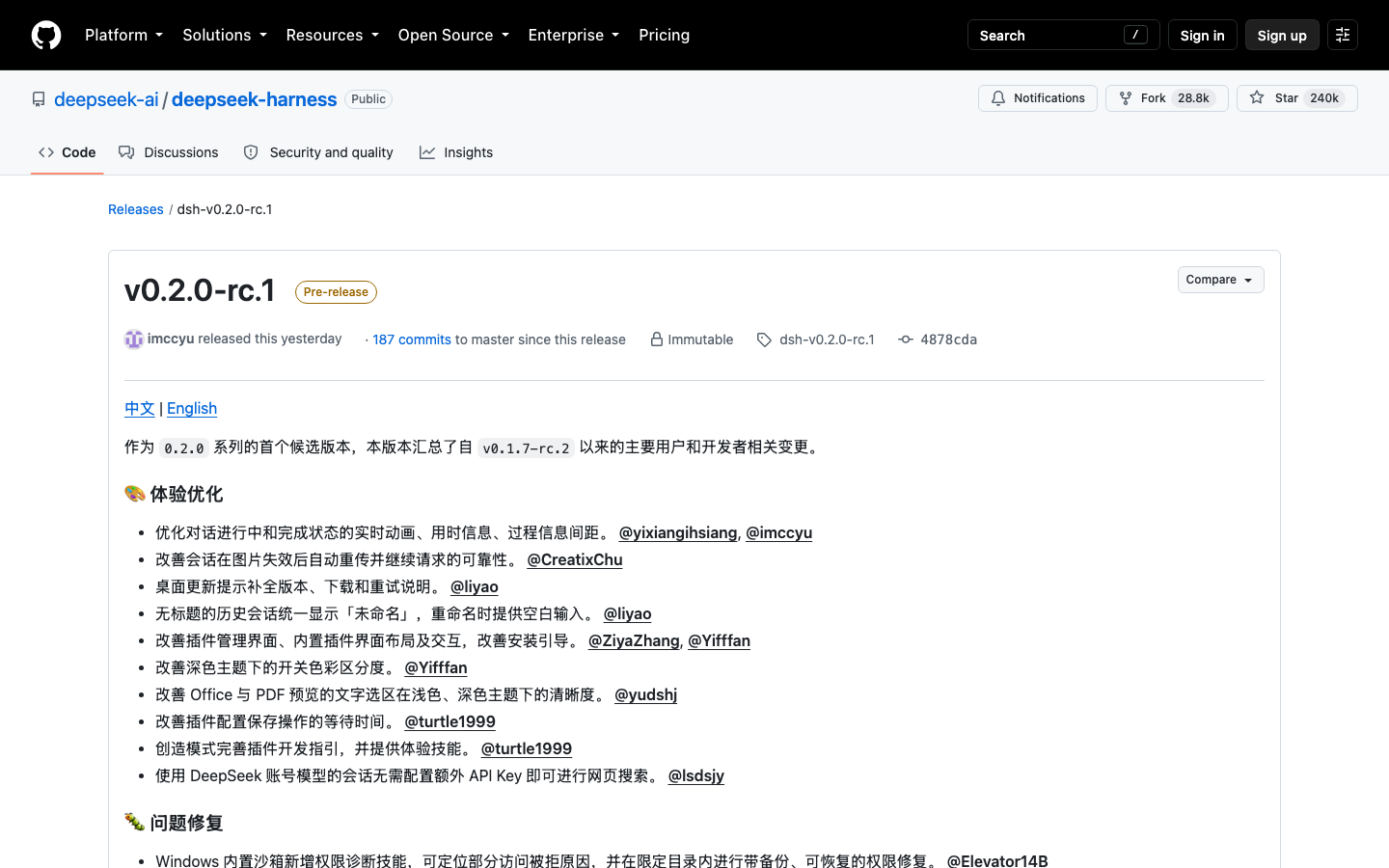Open the Resources dropdown
This screenshot has height=868, width=1389.
point(332,35)
